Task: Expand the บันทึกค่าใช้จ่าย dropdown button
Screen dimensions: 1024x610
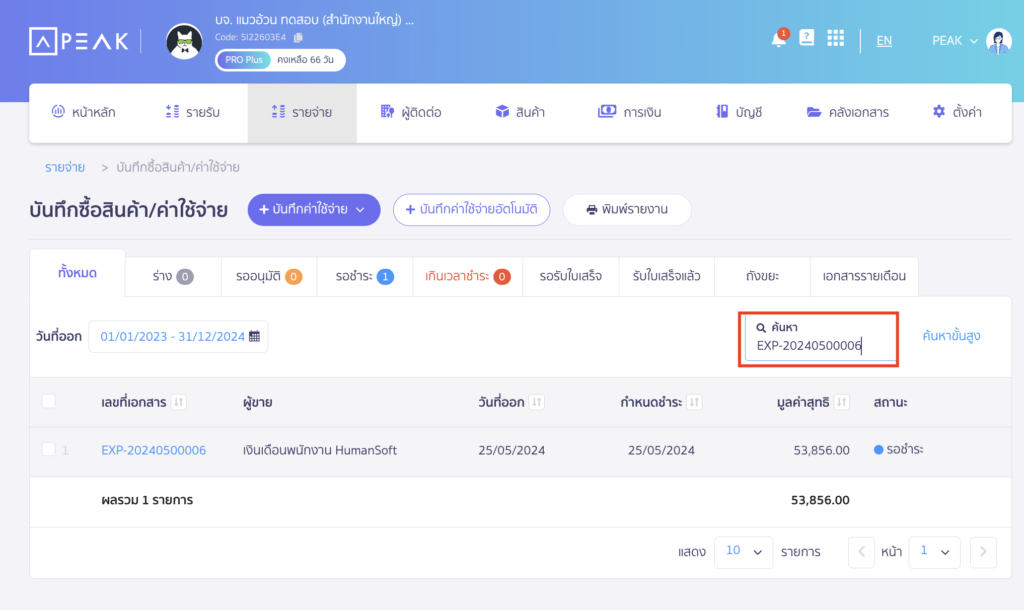Action: [x=314, y=210]
